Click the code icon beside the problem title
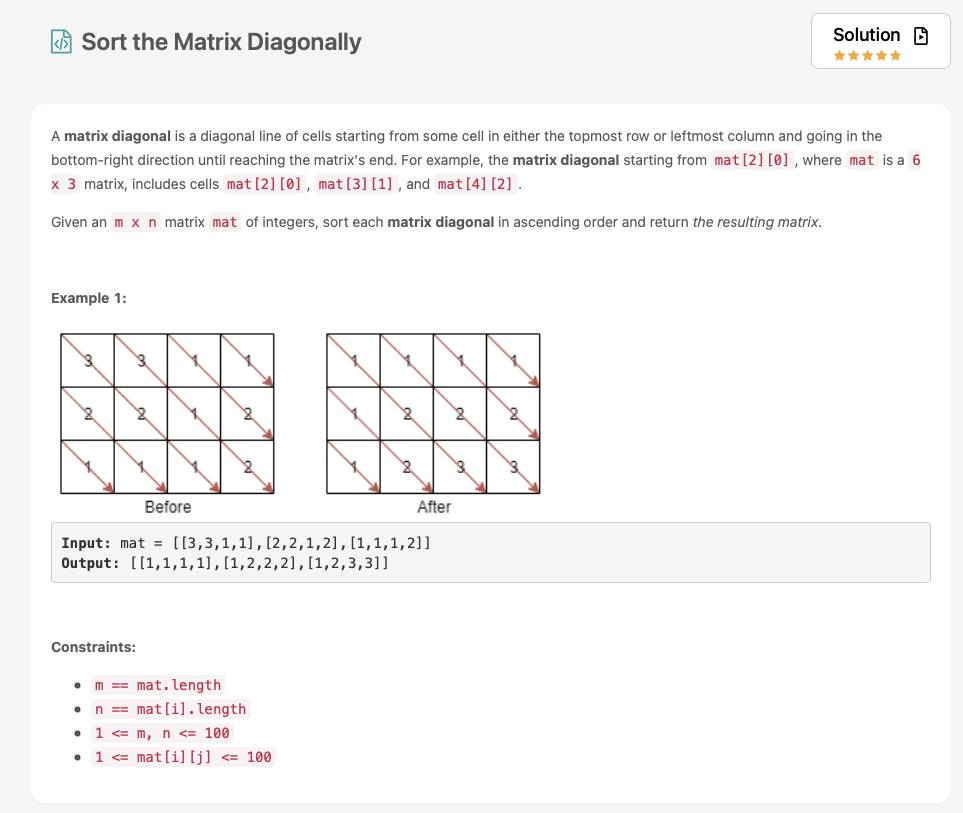 click(61, 42)
